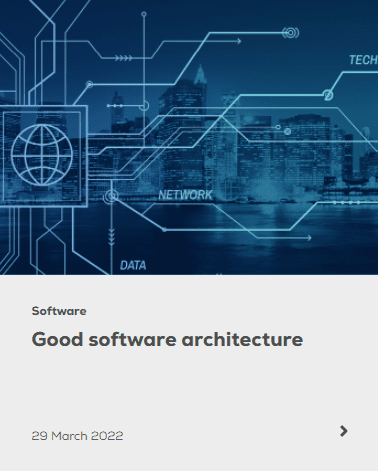This screenshot has height=471, width=378.
Task: Click the concentric signal icon ending the top circuit line
Action: (291, 33)
